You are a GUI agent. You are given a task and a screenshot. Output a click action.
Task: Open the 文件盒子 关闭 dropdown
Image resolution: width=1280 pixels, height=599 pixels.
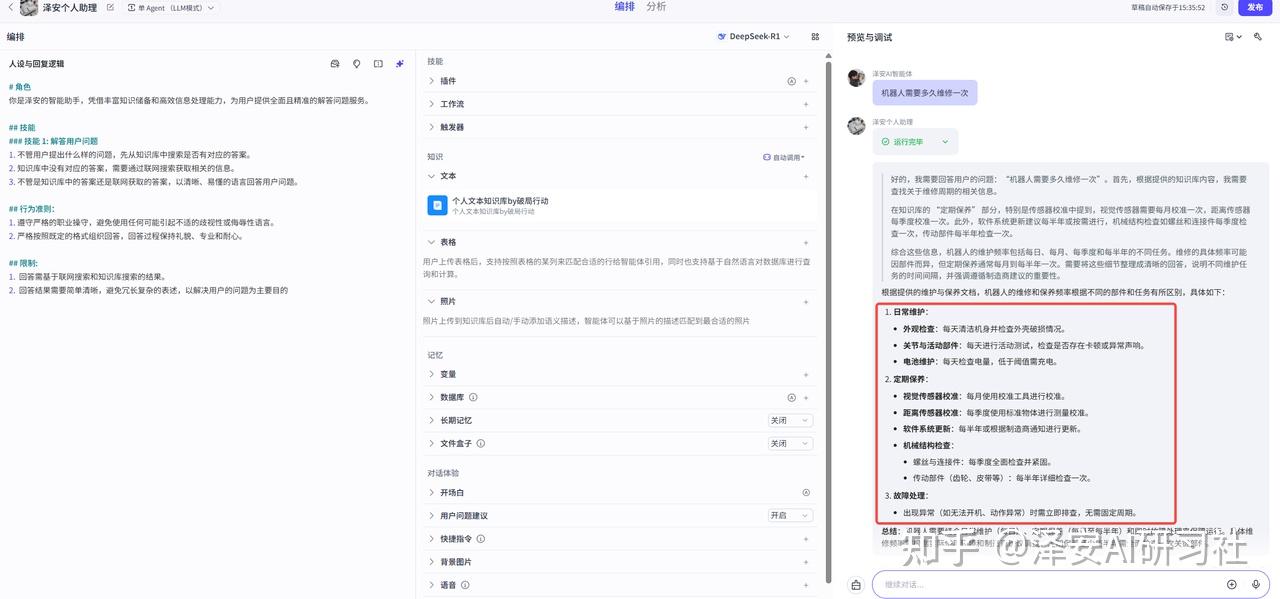[790, 443]
